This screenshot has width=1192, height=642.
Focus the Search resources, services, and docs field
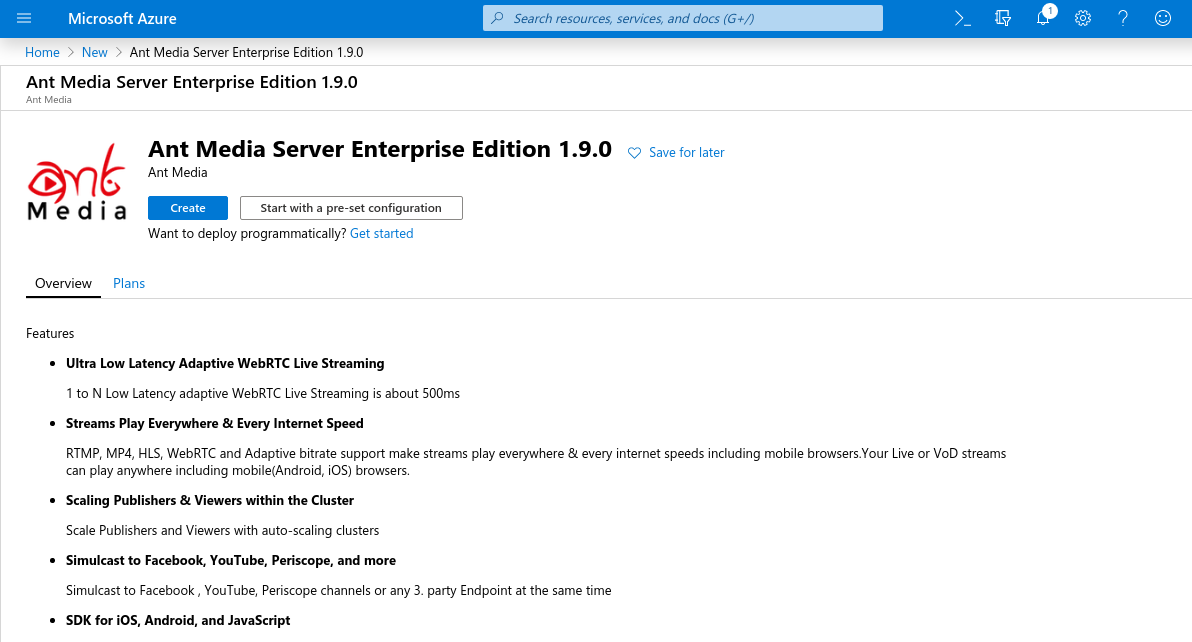[683, 18]
